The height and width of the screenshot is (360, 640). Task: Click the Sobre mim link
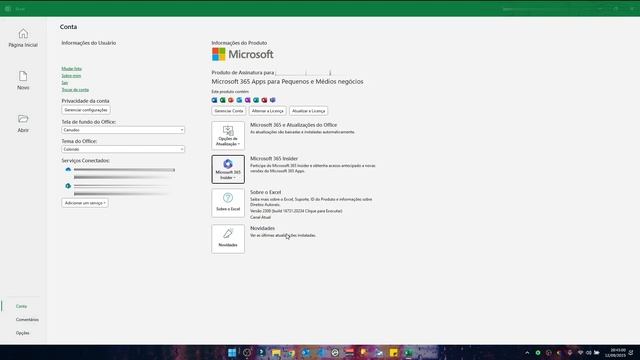pyautogui.click(x=71, y=76)
